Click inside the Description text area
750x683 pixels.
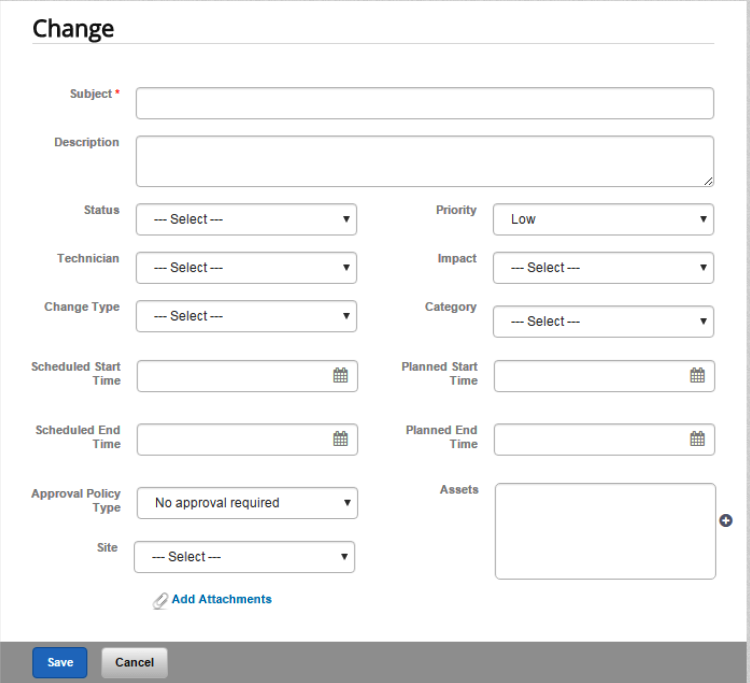pyautogui.click(x=425, y=161)
